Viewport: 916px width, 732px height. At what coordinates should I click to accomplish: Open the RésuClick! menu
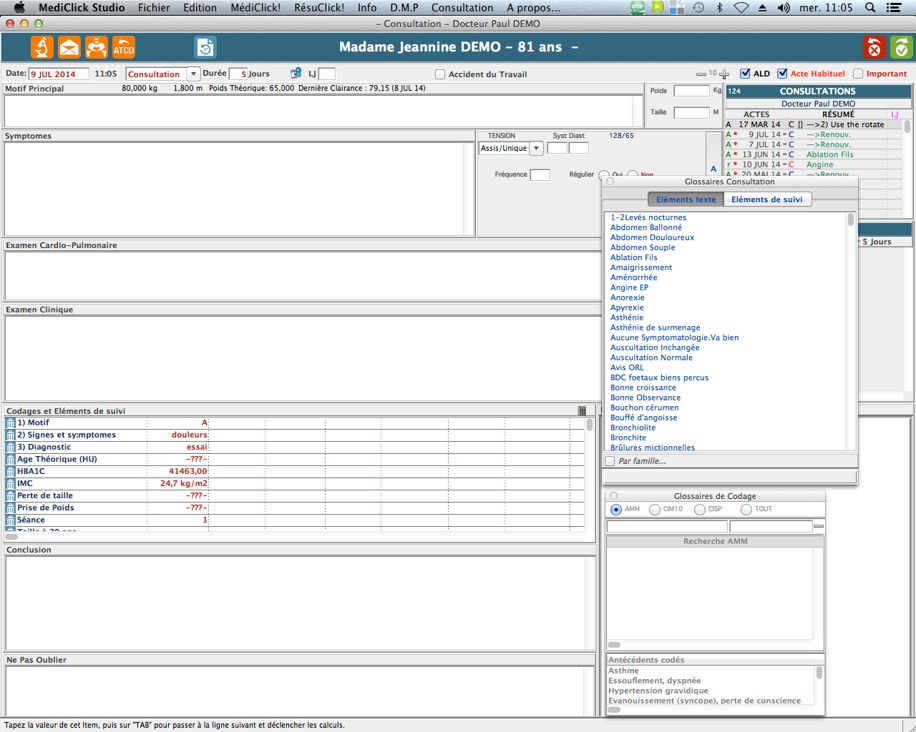318,7
